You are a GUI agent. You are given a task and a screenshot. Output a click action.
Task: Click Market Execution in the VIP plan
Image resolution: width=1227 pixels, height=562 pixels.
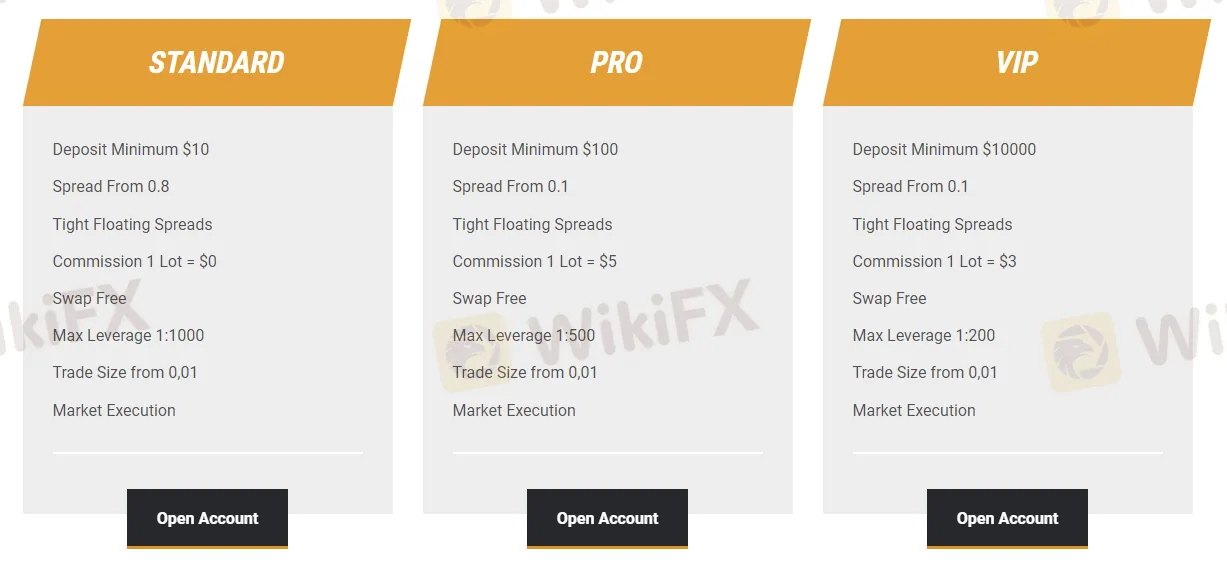coord(914,410)
